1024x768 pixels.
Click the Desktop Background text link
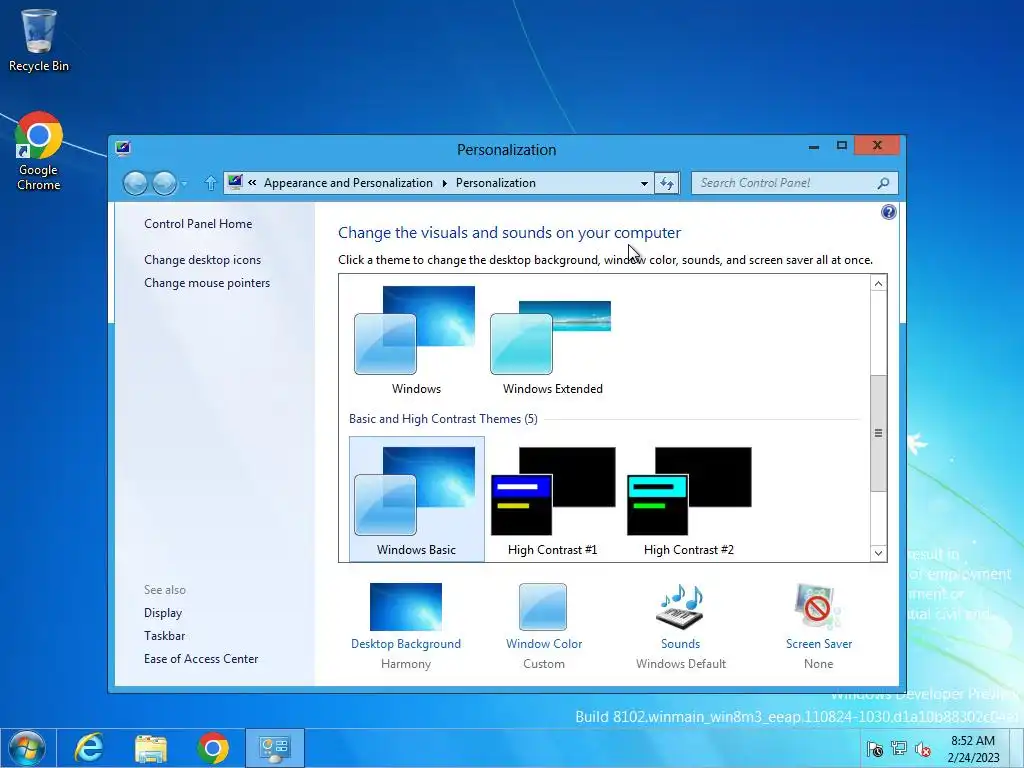pos(406,643)
